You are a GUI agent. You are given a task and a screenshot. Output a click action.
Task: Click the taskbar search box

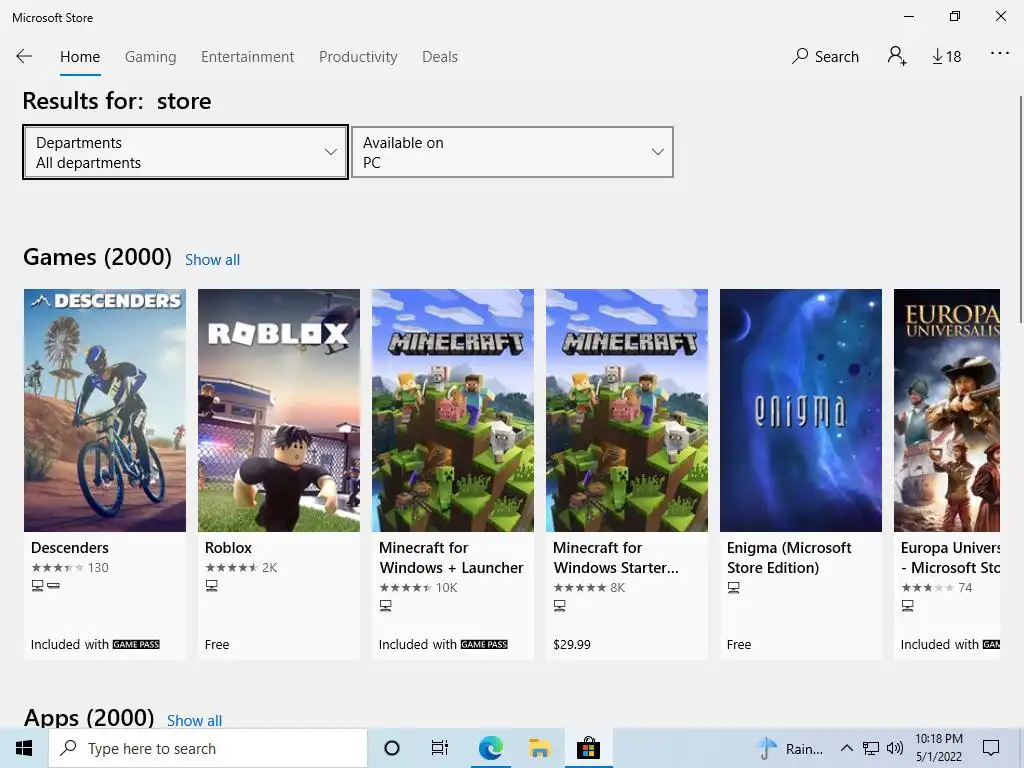[208, 748]
